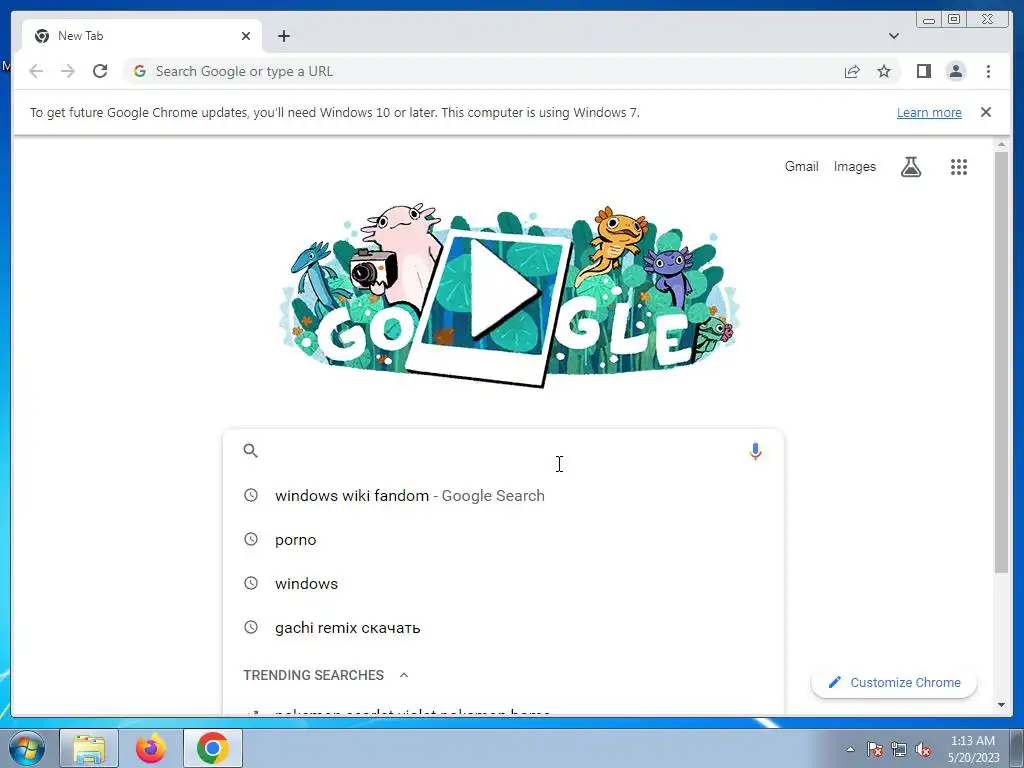Close the New Tab tab
Image resolution: width=1024 pixels, height=768 pixels.
point(246,36)
